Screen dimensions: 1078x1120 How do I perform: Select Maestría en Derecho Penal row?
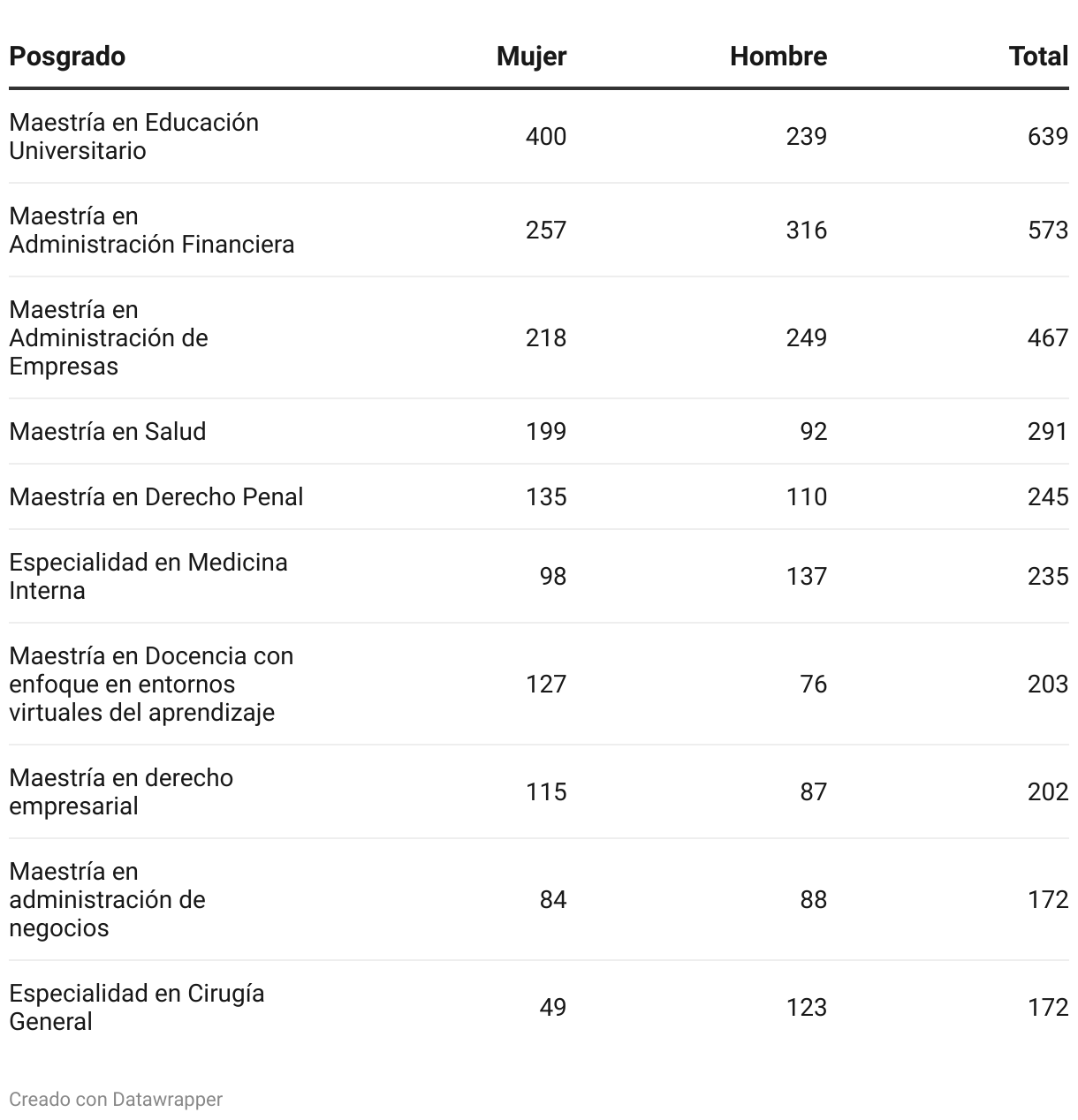(x=539, y=496)
